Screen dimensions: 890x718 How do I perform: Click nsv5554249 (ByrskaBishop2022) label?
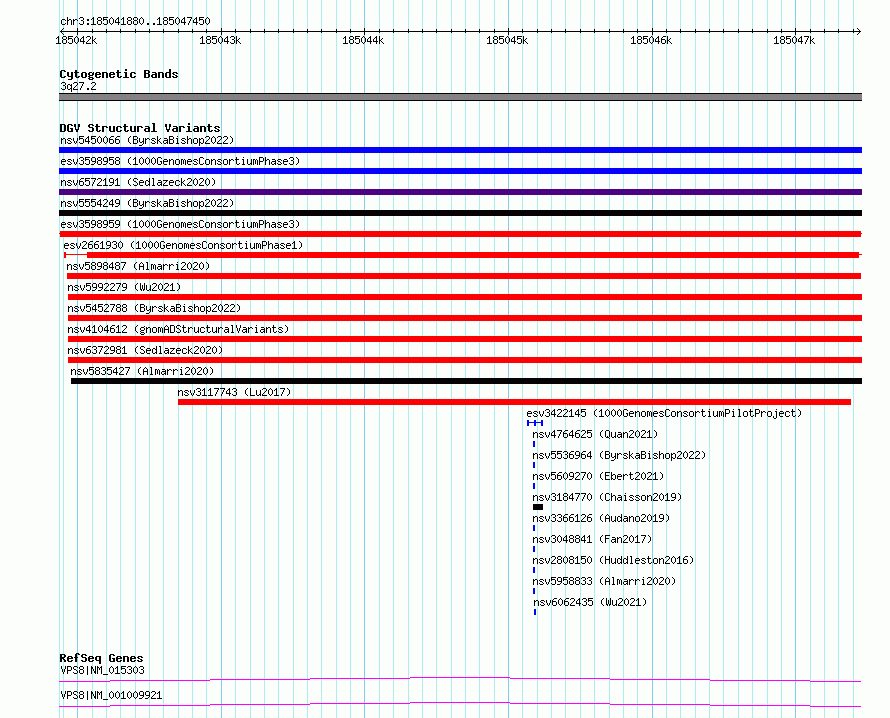point(147,203)
